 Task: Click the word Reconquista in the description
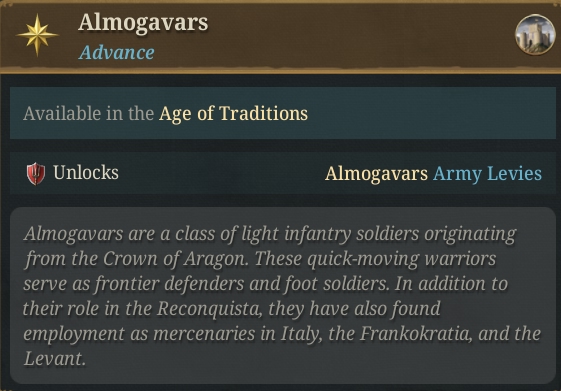(210, 309)
